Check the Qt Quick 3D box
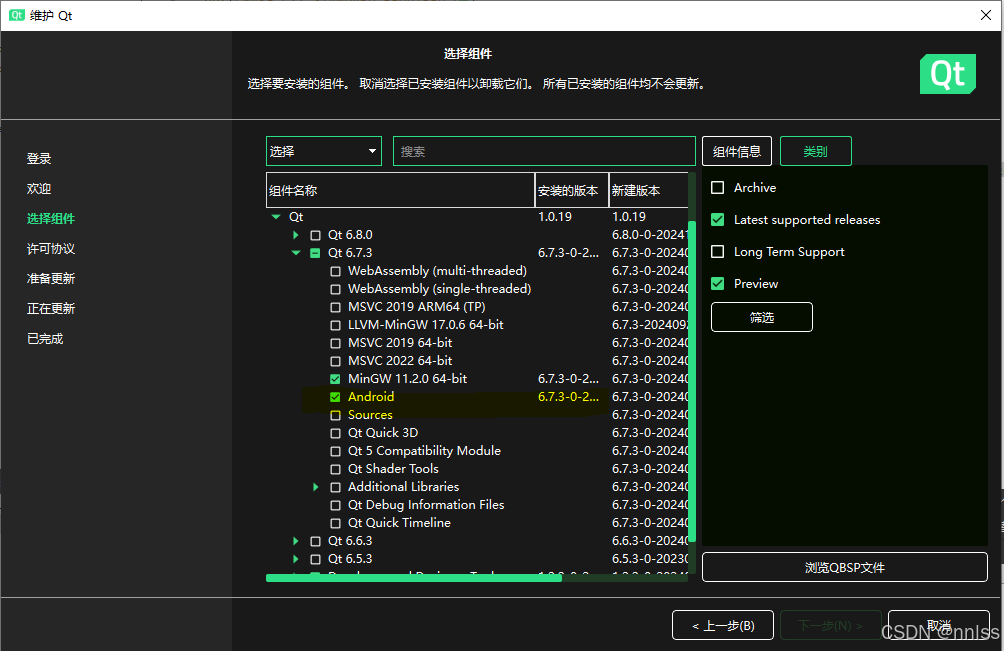1004x651 pixels. tap(335, 433)
